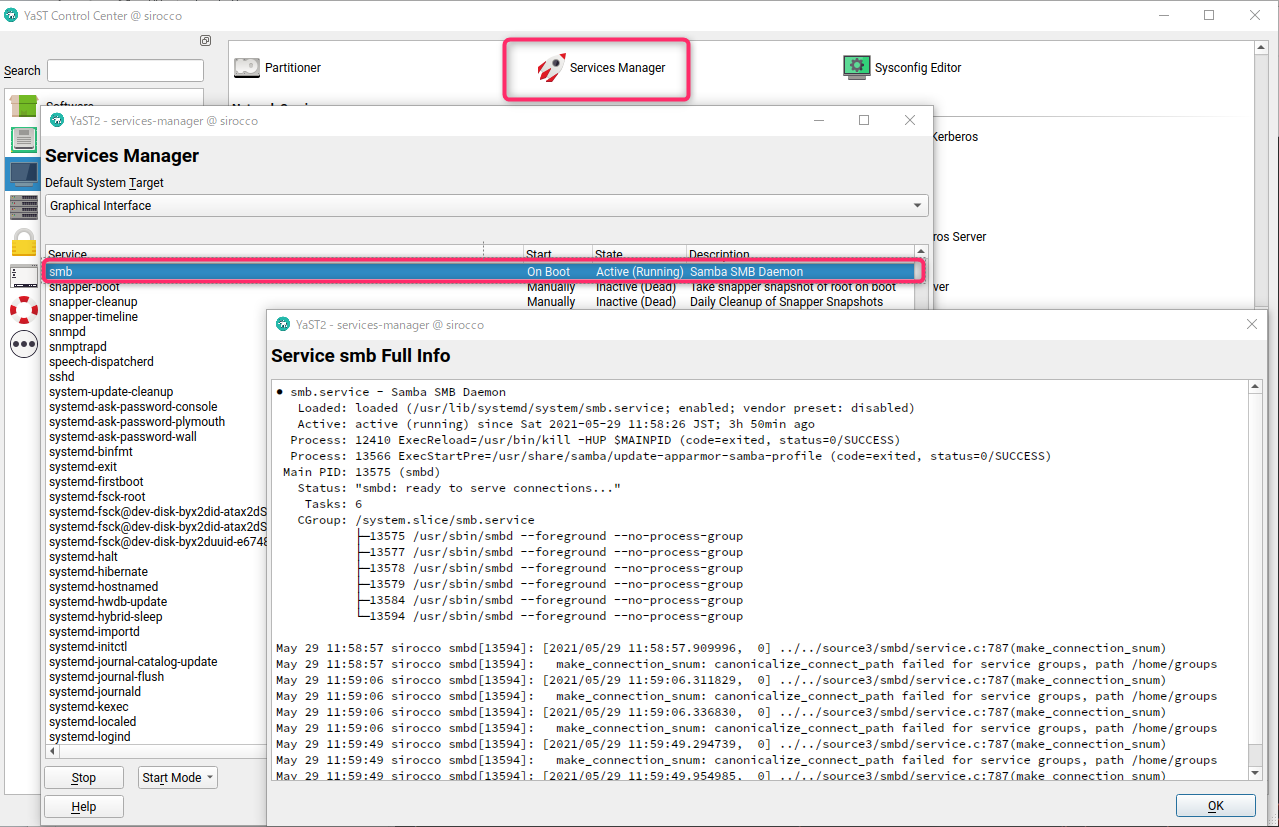Select the systemd-importd service
The width and height of the screenshot is (1279, 827).
pyautogui.click(x=94, y=632)
